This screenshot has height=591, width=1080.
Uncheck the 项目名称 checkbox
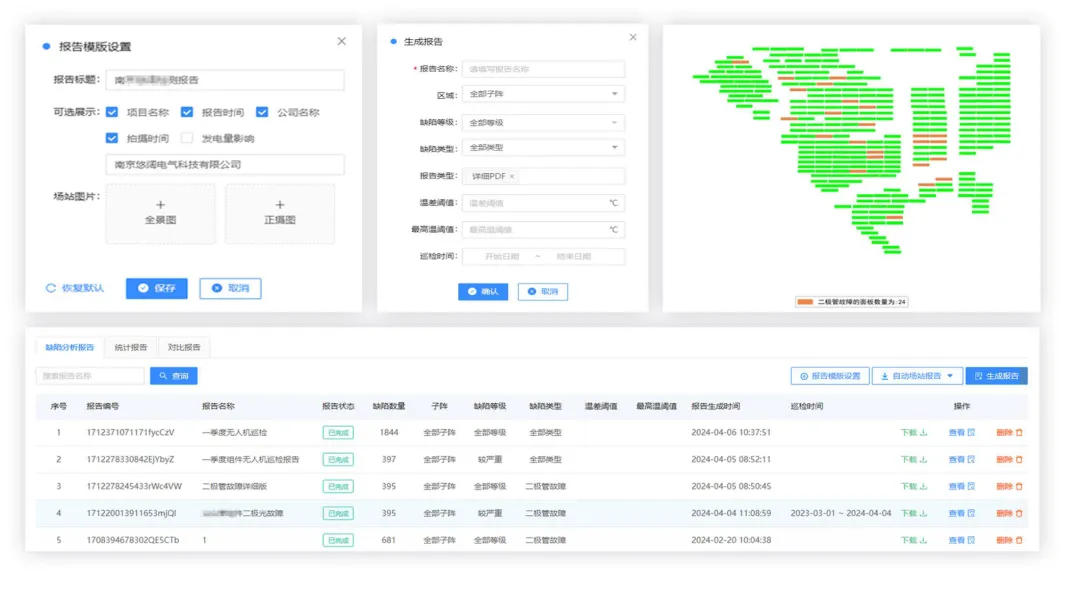(x=111, y=112)
